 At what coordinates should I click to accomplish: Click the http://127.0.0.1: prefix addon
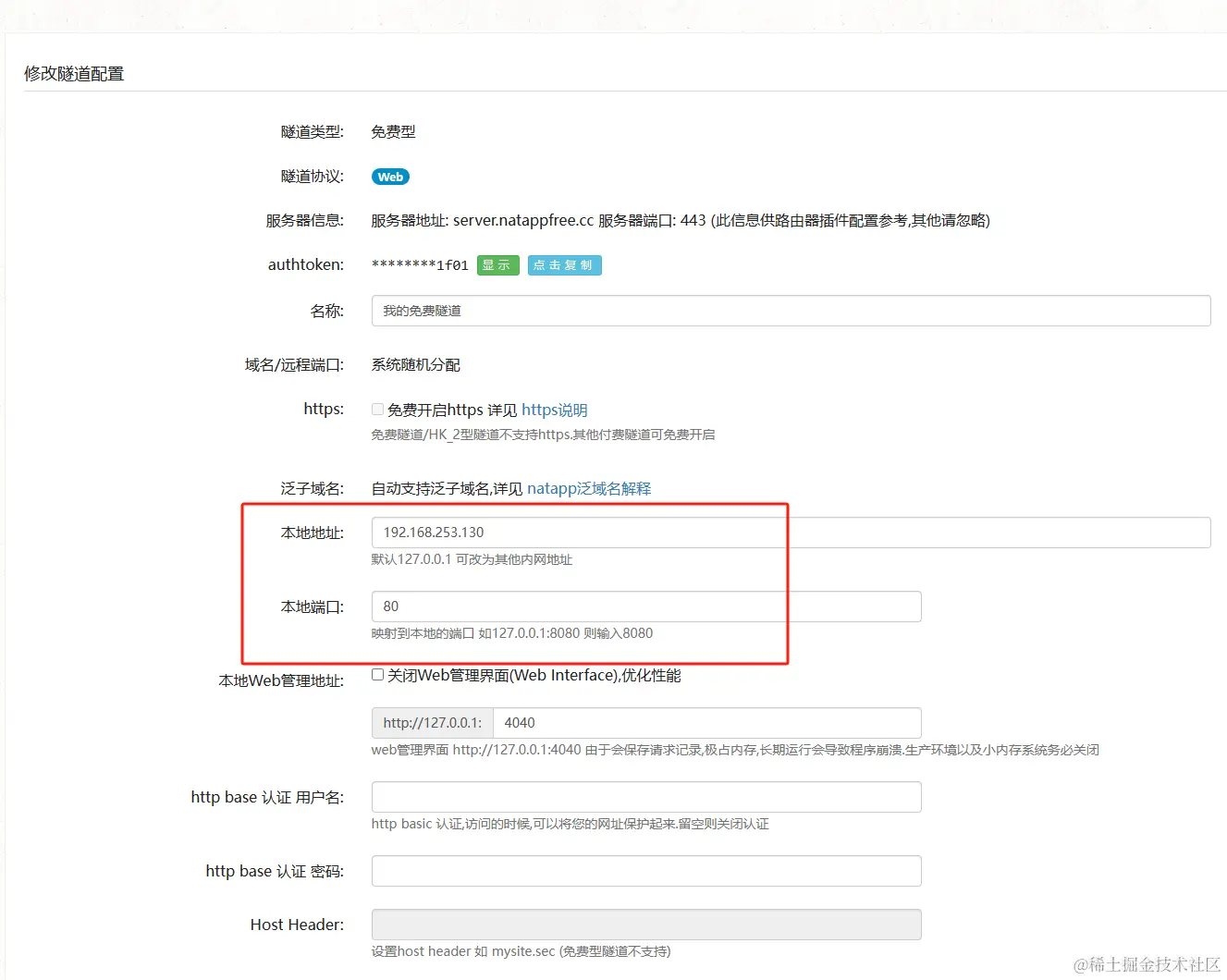click(433, 723)
